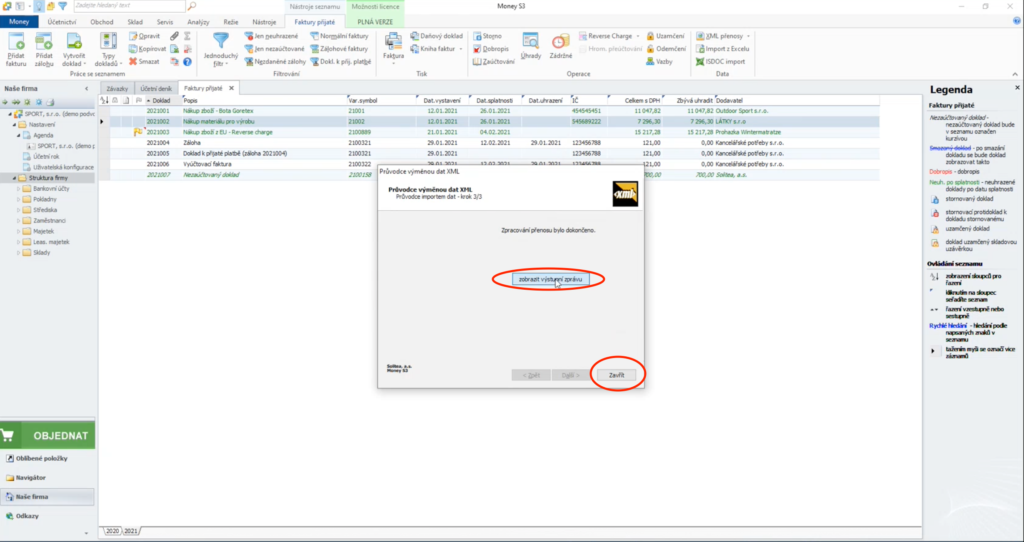Filter by Zálohové faktury
Viewport: 1024px width, 542px height.
click(340, 49)
